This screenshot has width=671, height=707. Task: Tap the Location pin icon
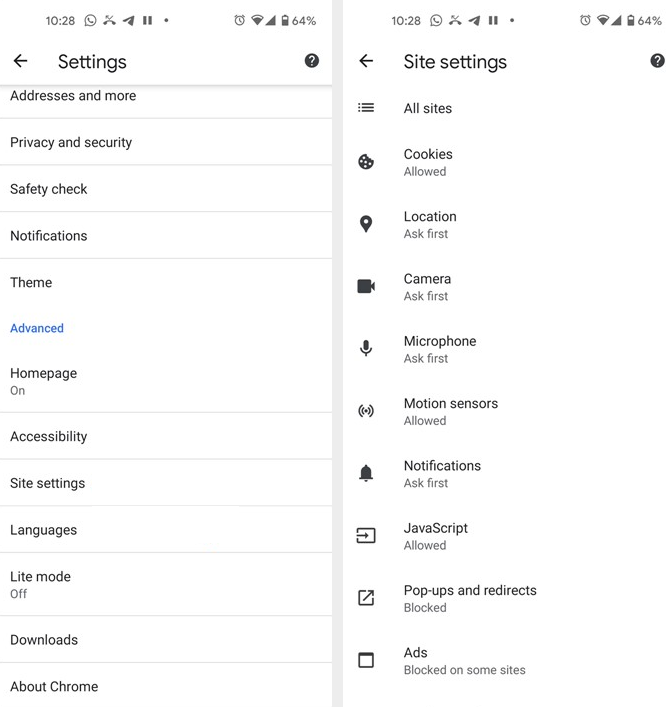tap(366, 224)
